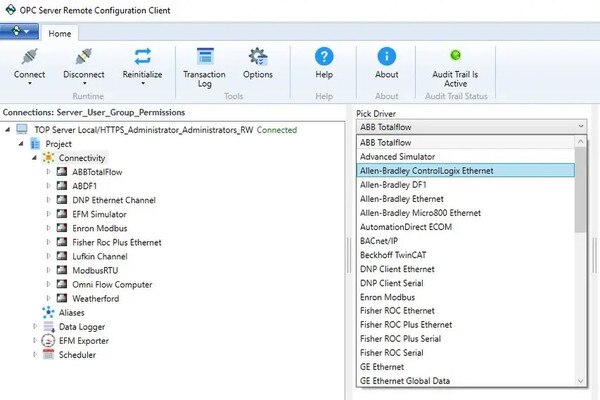Select the Aliases tree label
The image size is (600, 400).
[72, 313]
